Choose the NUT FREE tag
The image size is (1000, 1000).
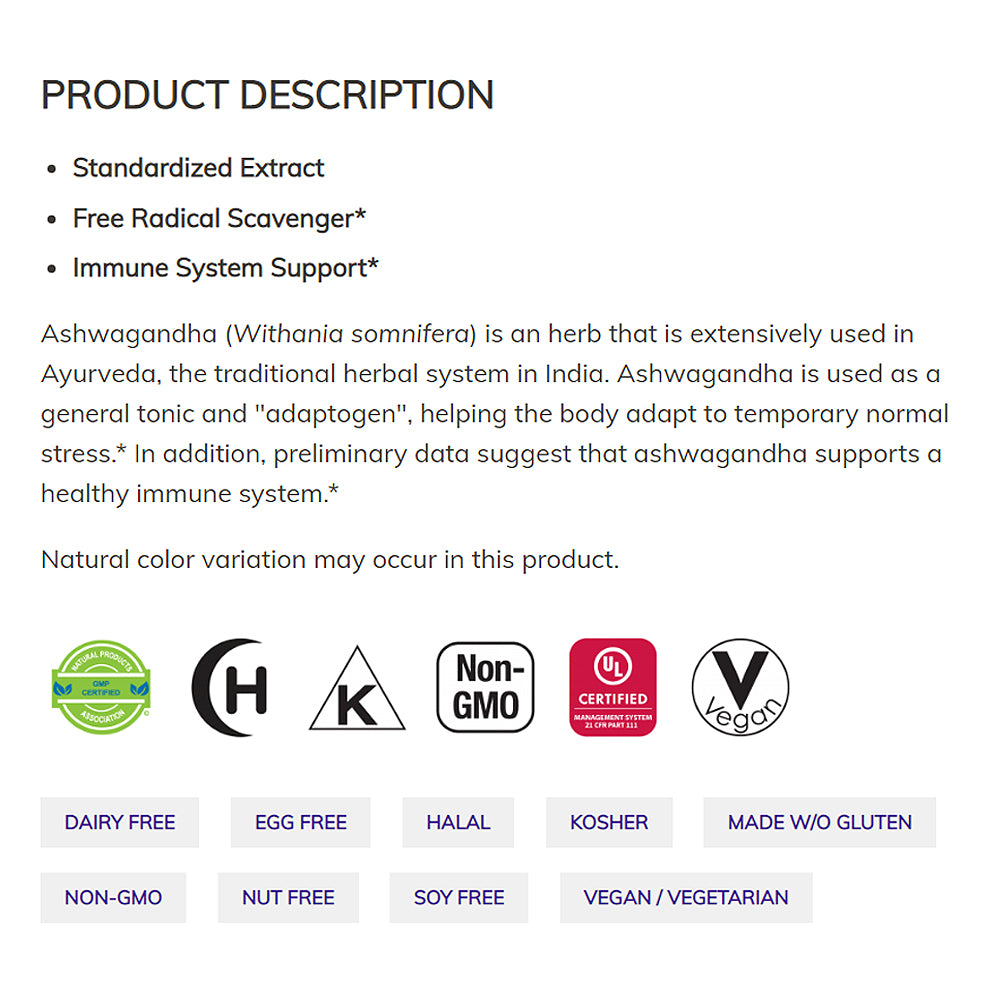[288, 897]
